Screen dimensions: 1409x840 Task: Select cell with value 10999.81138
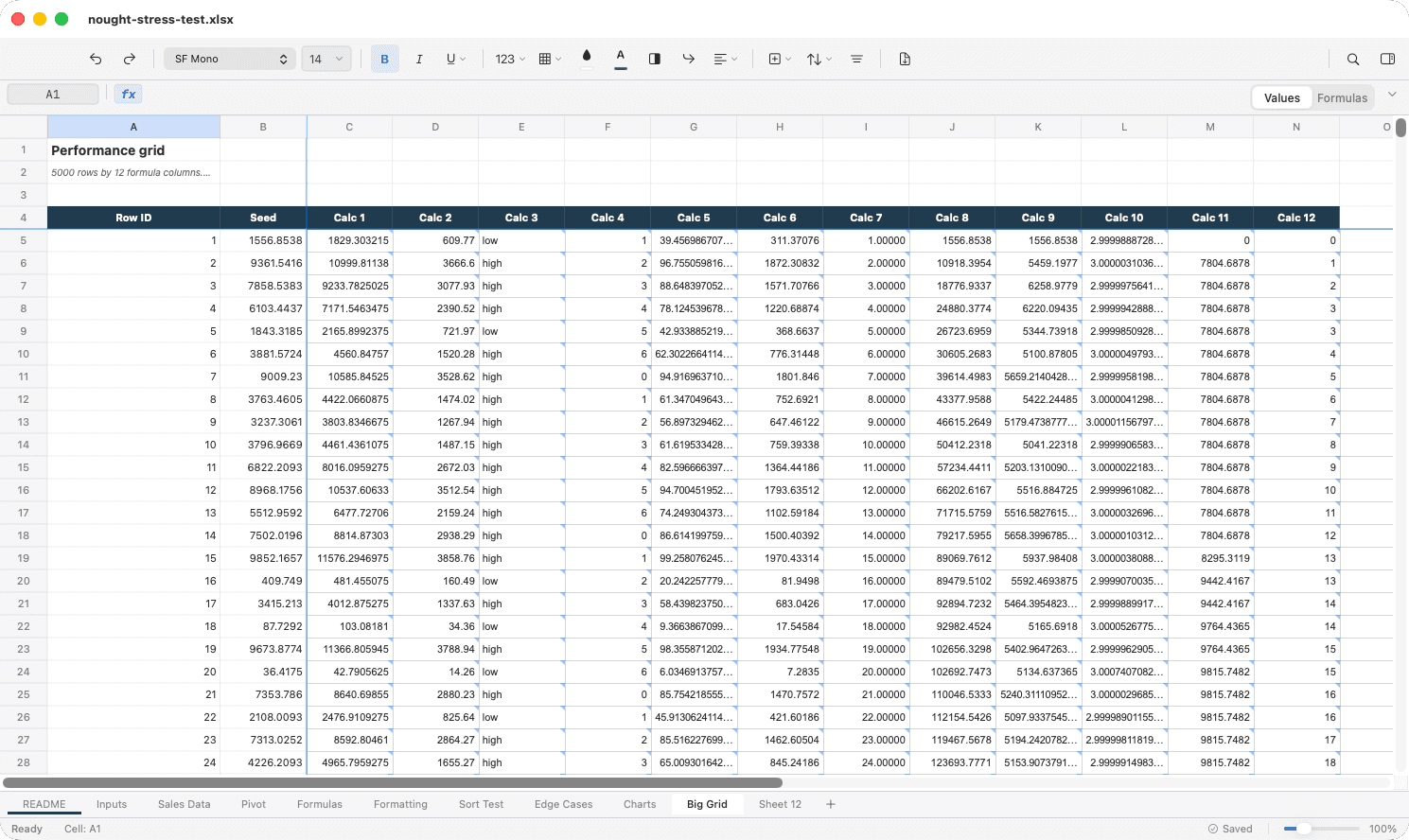[349, 263]
